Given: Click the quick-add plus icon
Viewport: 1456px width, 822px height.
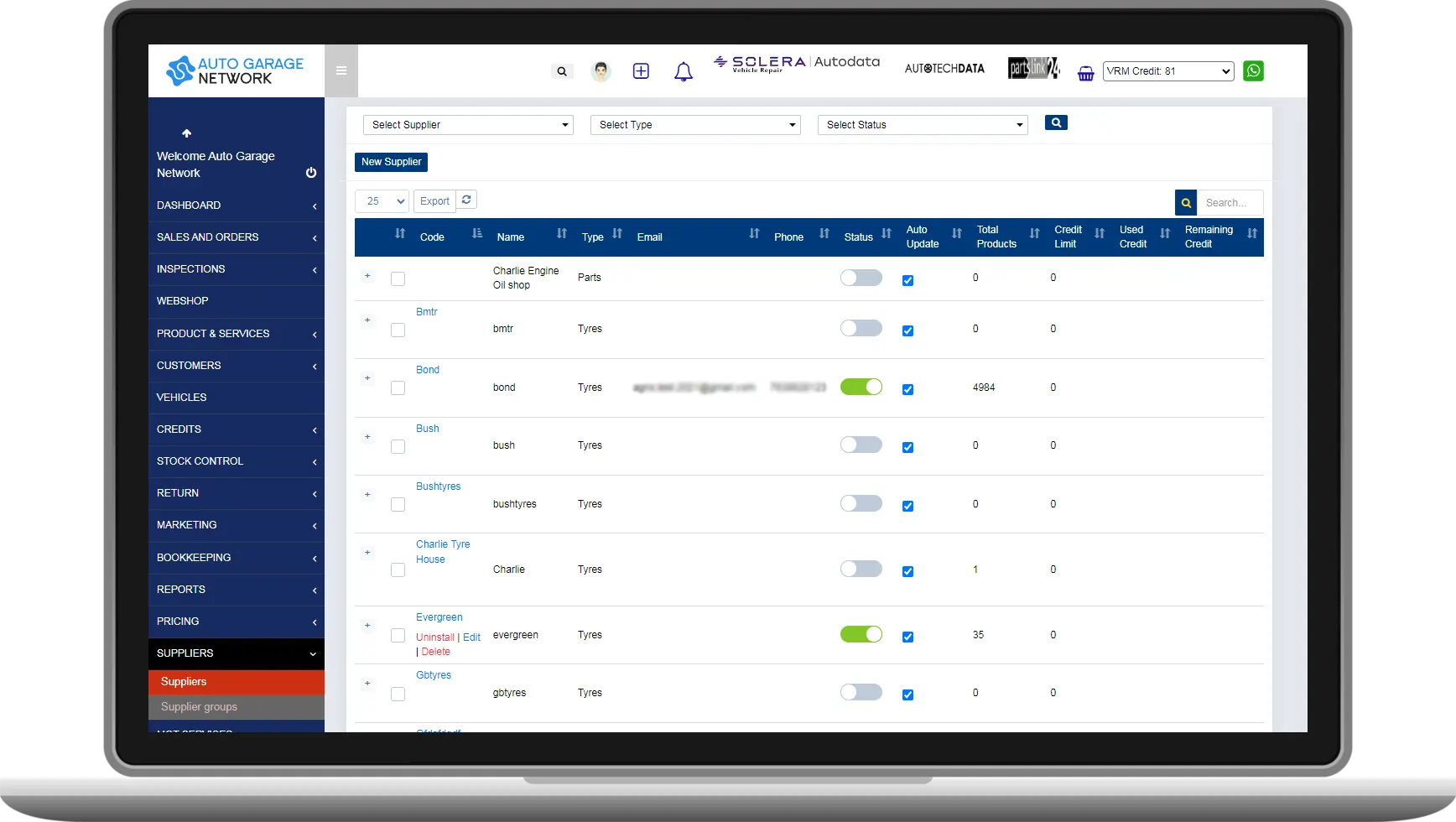Looking at the screenshot, I should tap(641, 70).
